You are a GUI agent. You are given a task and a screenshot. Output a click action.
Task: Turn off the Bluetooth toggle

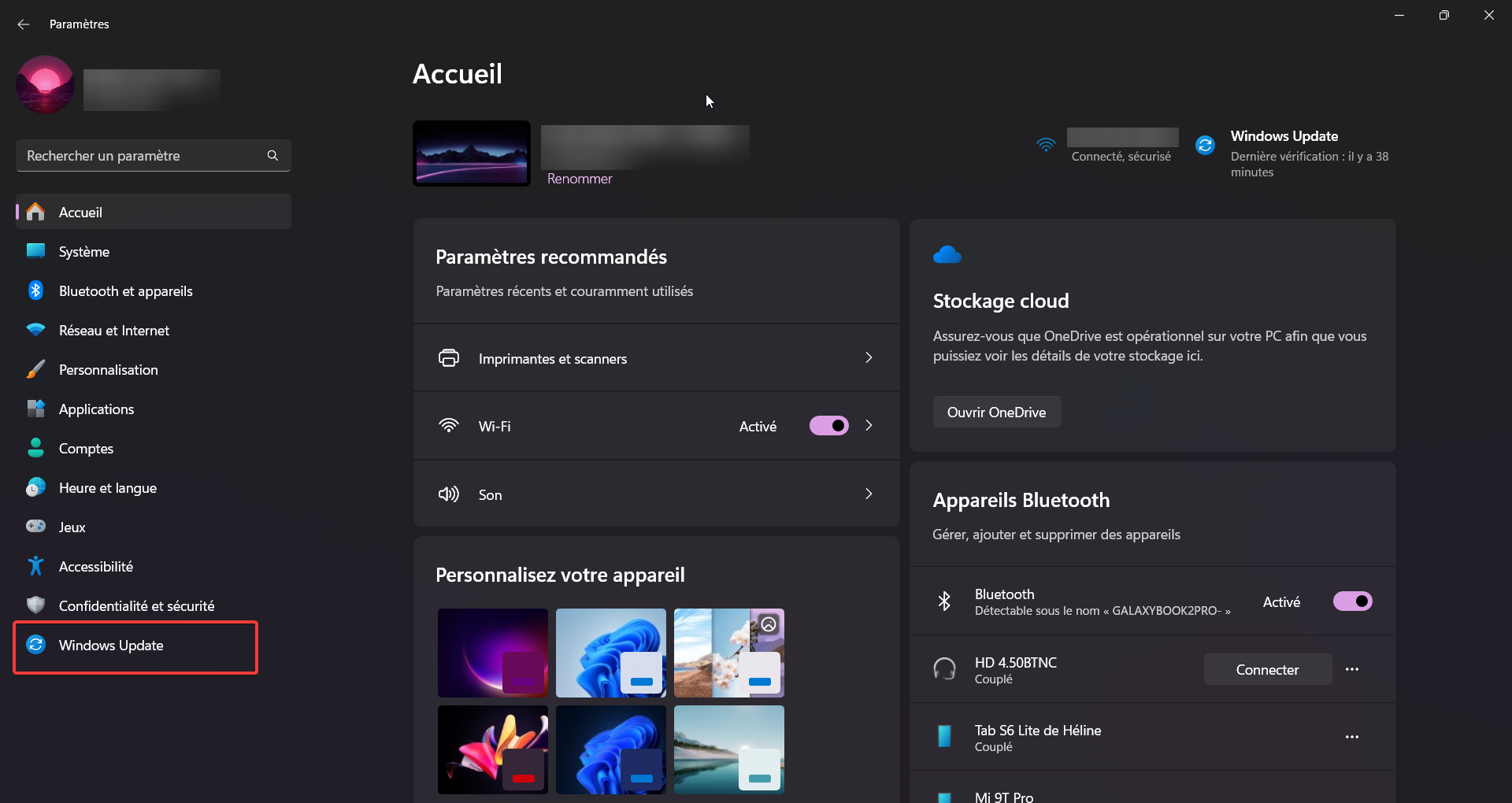pos(1353,601)
